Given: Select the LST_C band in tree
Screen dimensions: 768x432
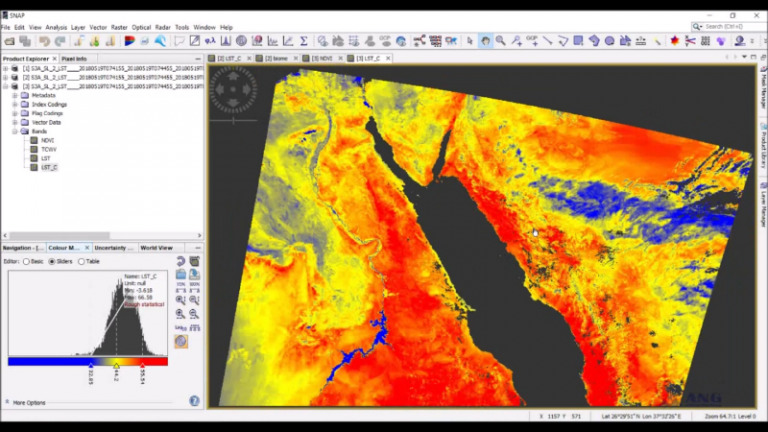Looking at the screenshot, I should (x=49, y=167).
